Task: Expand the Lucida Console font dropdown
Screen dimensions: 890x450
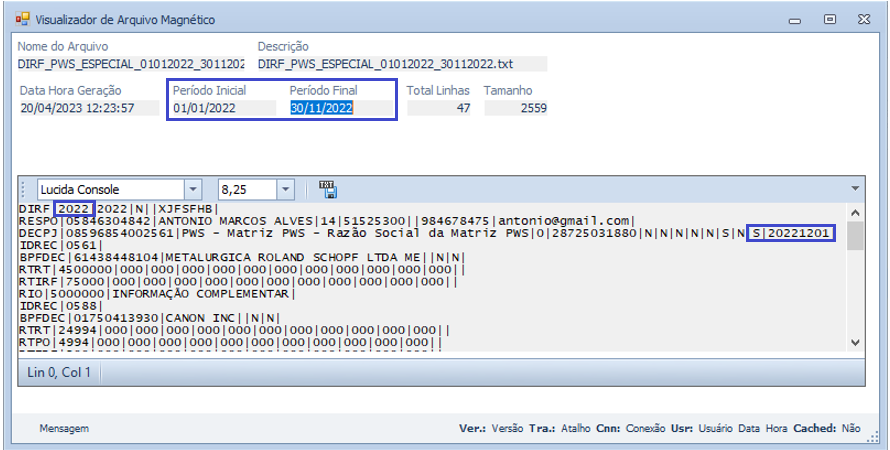Action: pos(193,190)
